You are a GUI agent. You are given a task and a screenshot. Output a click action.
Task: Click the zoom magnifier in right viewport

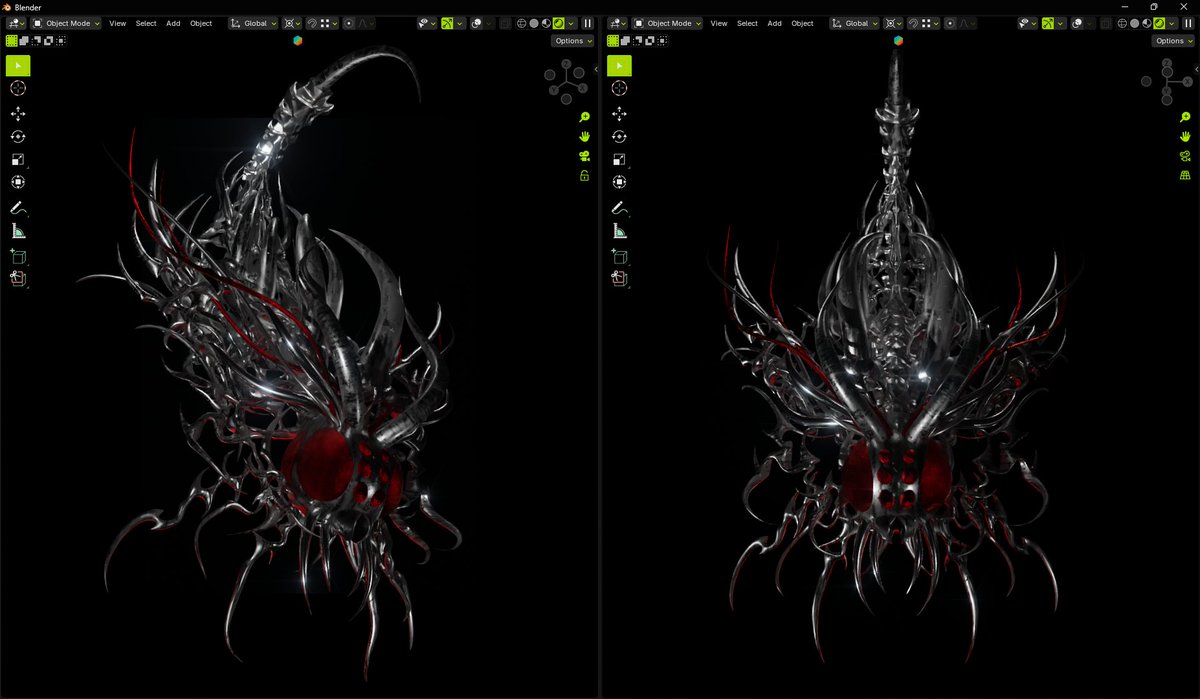[1186, 117]
